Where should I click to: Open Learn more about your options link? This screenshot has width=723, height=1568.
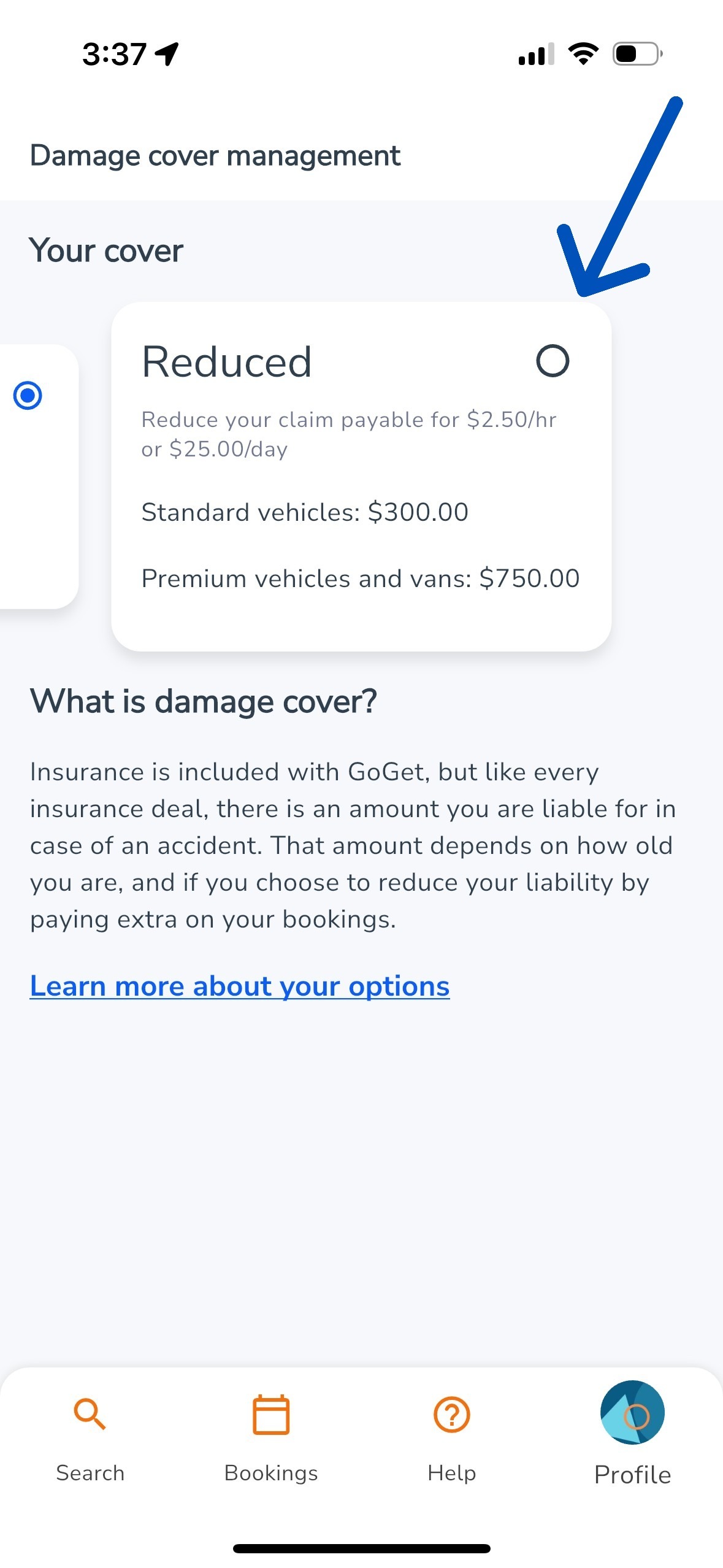click(x=240, y=986)
